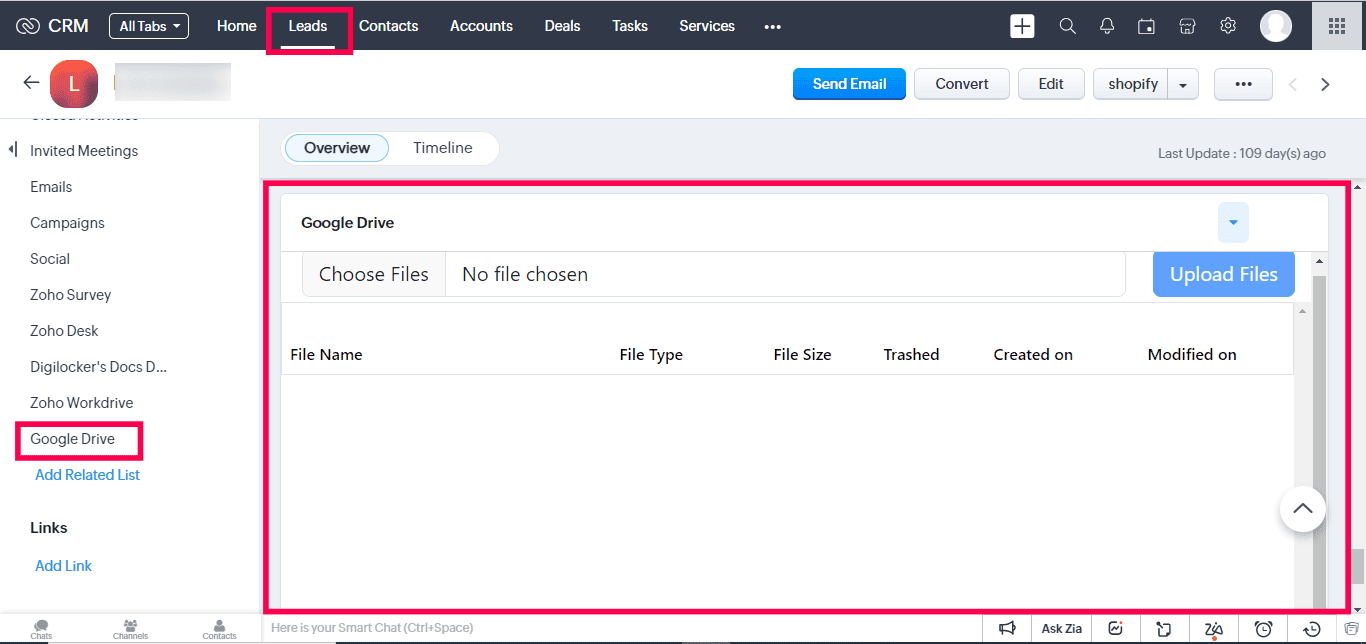Click the Smart Chat input field

click(x=620, y=628)
